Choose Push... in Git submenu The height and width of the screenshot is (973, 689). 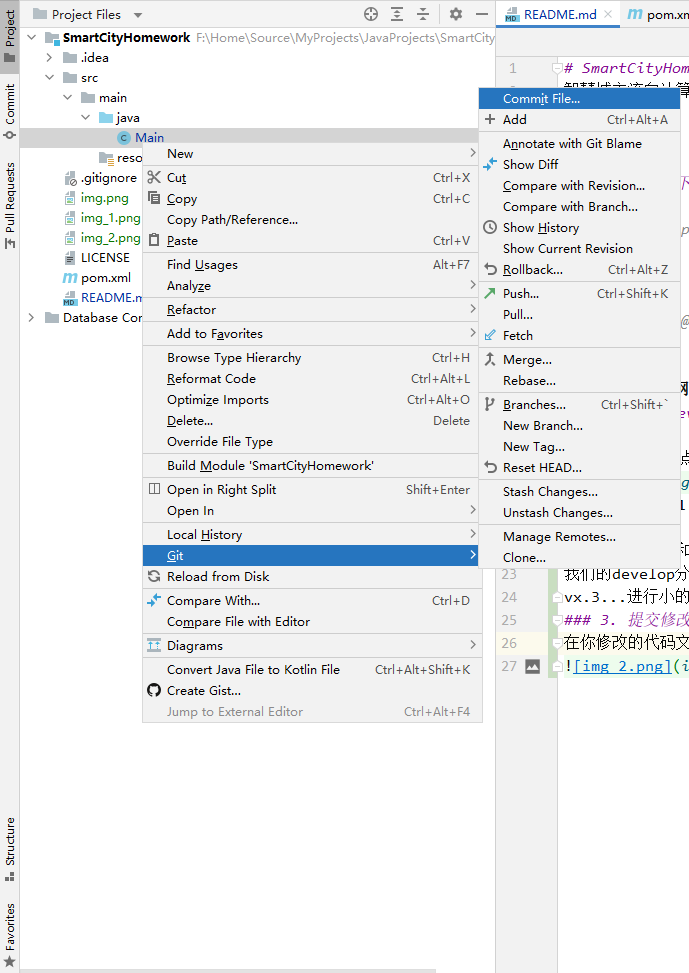tap(579, 294)
